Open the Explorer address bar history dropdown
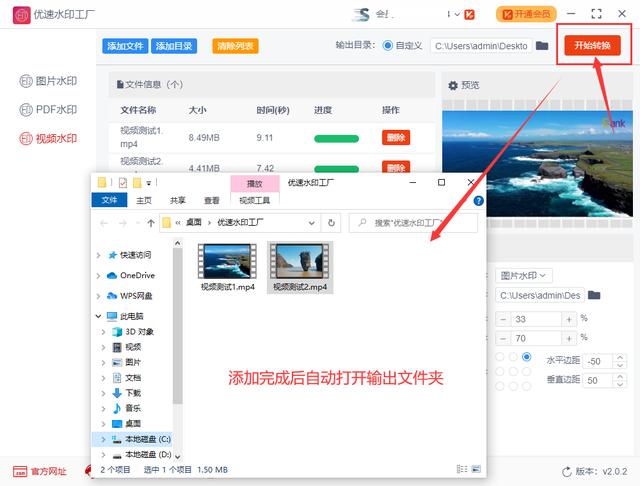 (312, 223)
